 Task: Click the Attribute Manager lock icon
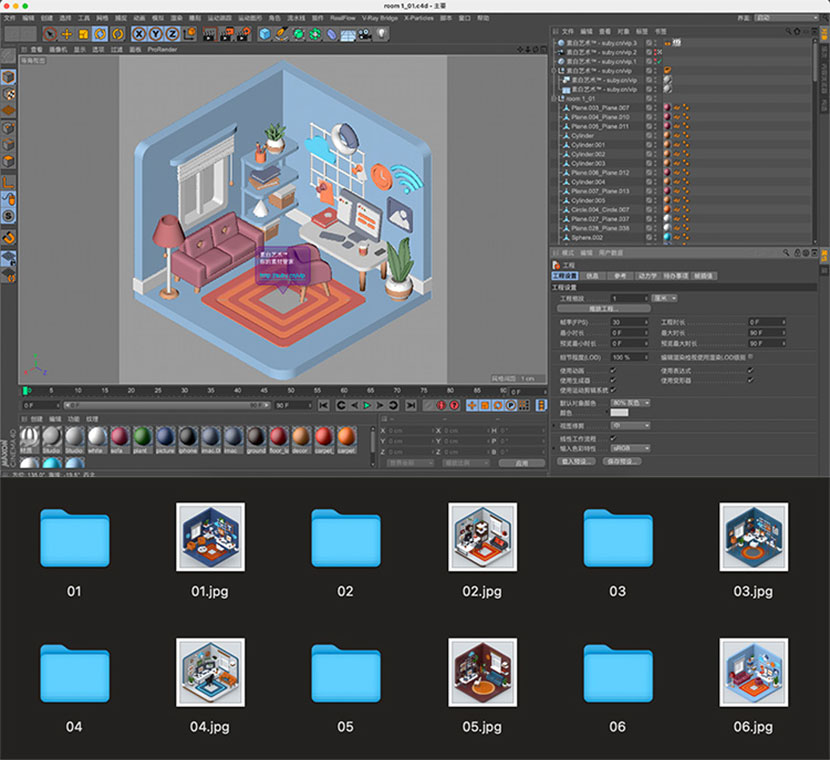click(x=797, y=253)
